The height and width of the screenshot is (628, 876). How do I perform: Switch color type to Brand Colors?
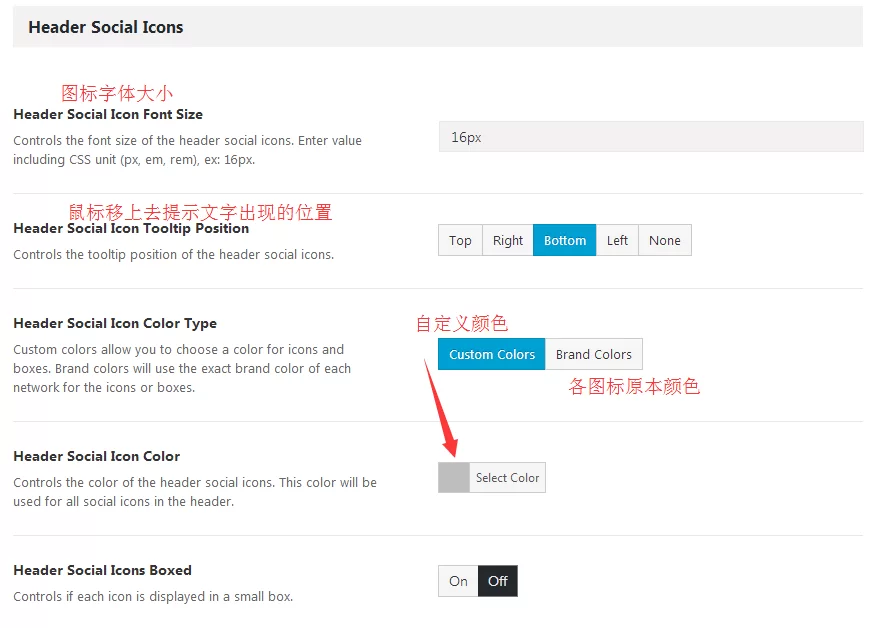(594, 354)
